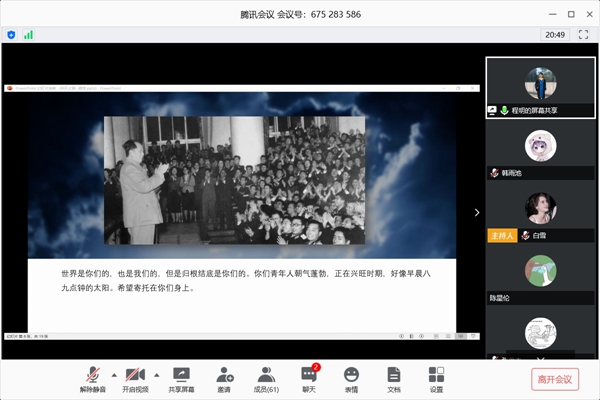Open the 成员(61) members list

[x=266, y=379]
